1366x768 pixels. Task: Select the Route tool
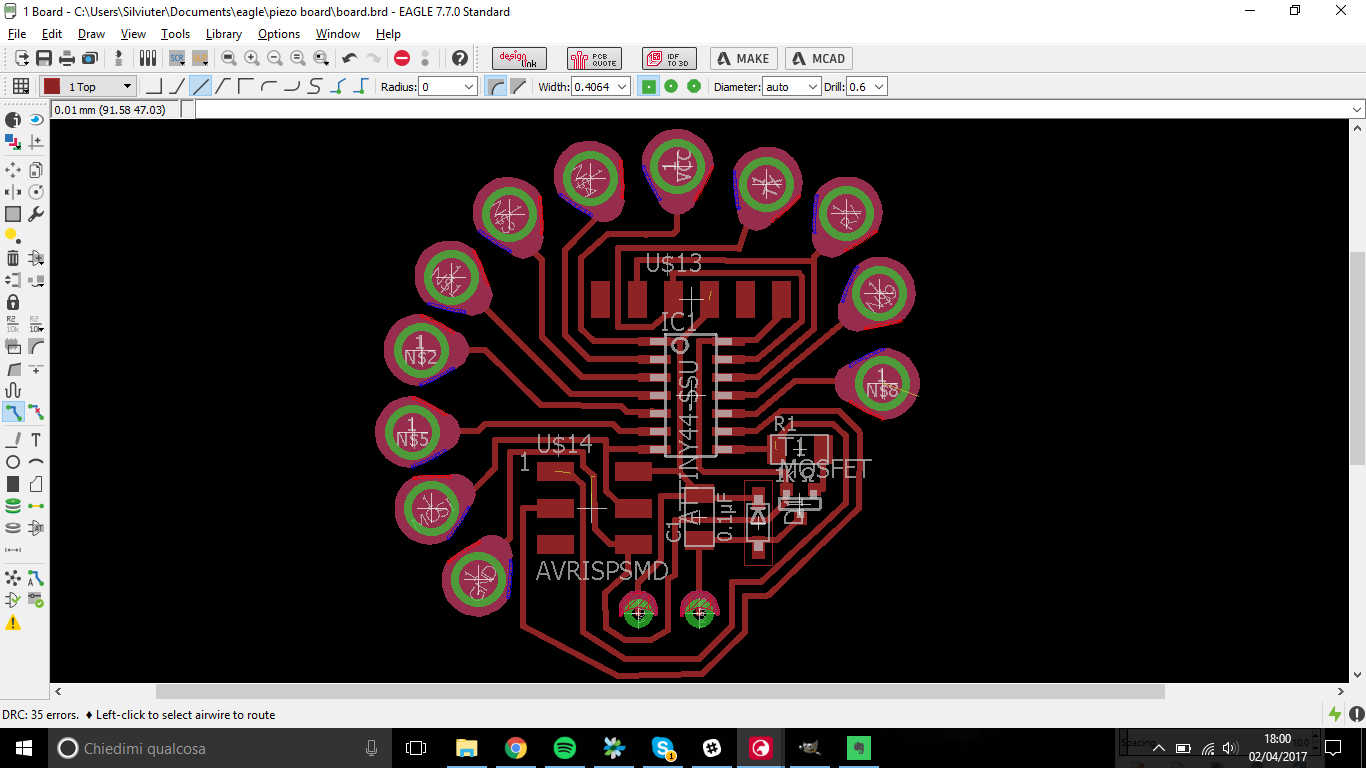point(13,412)
